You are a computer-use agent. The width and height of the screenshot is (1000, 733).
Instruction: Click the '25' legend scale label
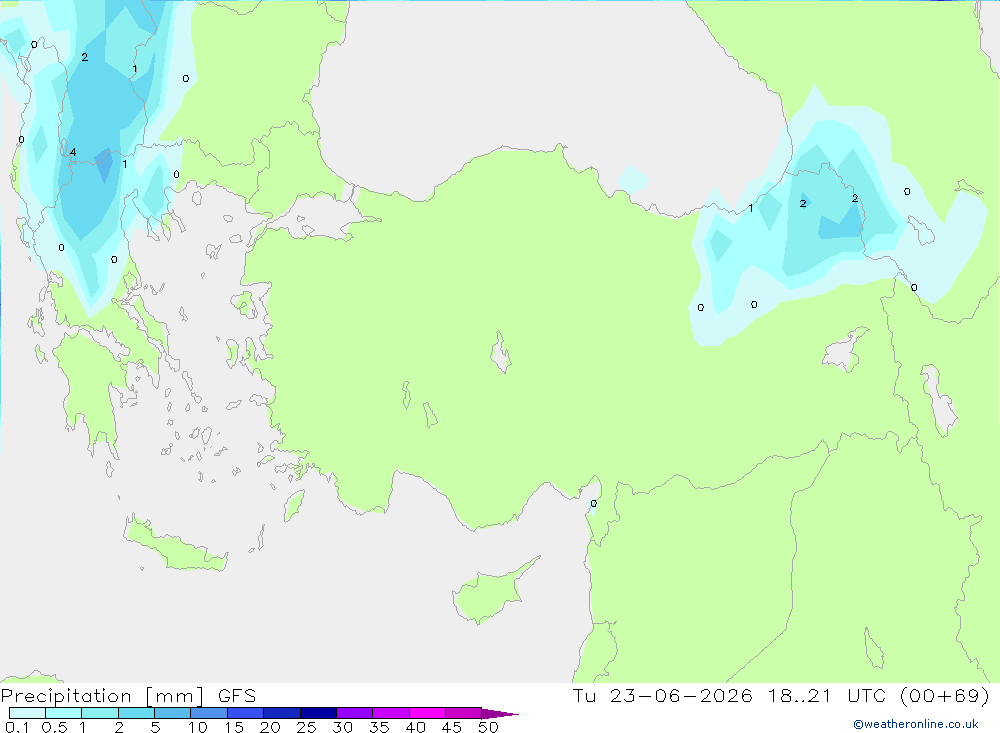click(306, 727)
